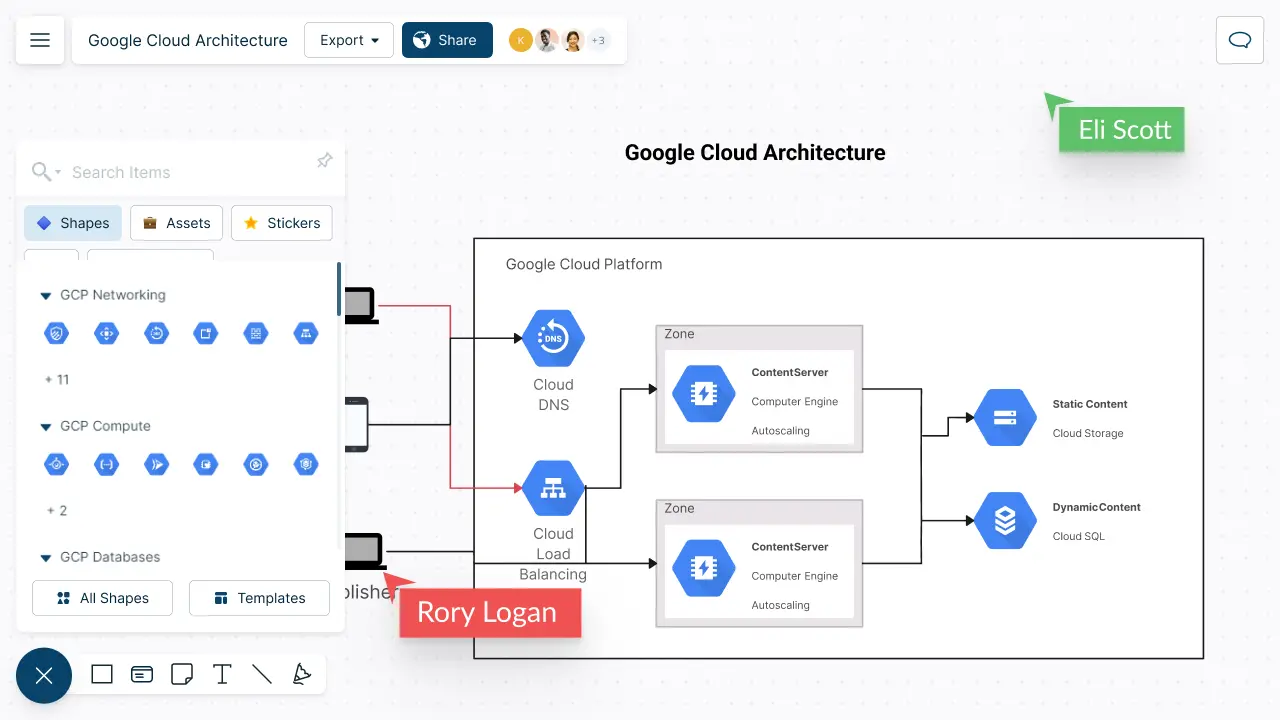
Task: Add the App Engine shape from GCP Compute
Action: pyautogui.click(x=57, y=464)
